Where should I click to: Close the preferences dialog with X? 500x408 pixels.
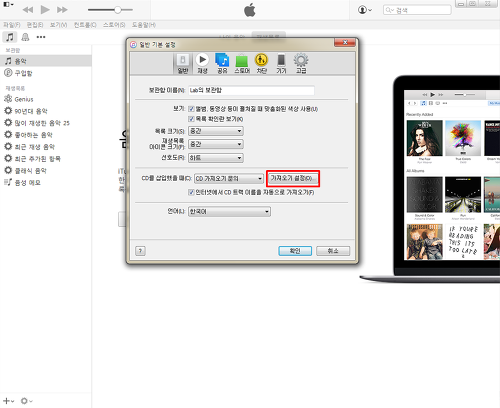click(345, 42)
